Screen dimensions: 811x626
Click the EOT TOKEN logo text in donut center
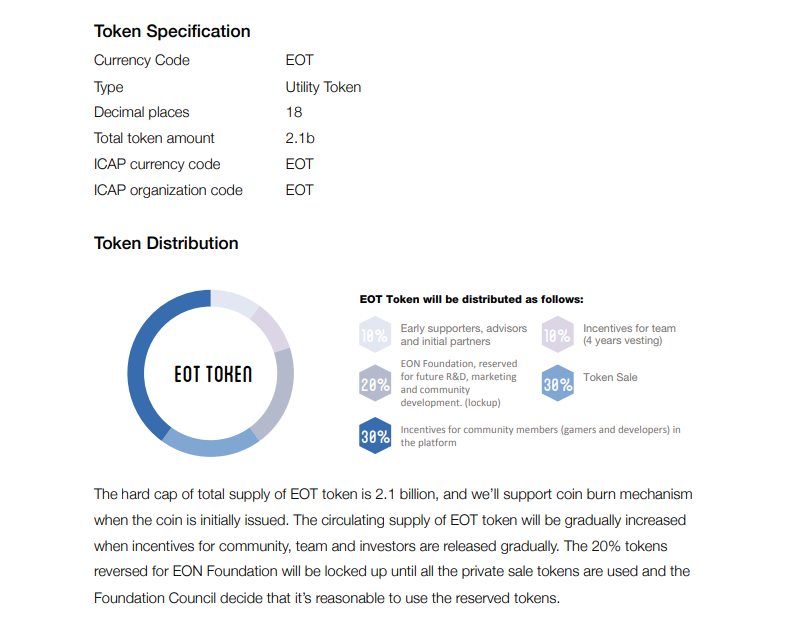[212, 374]
